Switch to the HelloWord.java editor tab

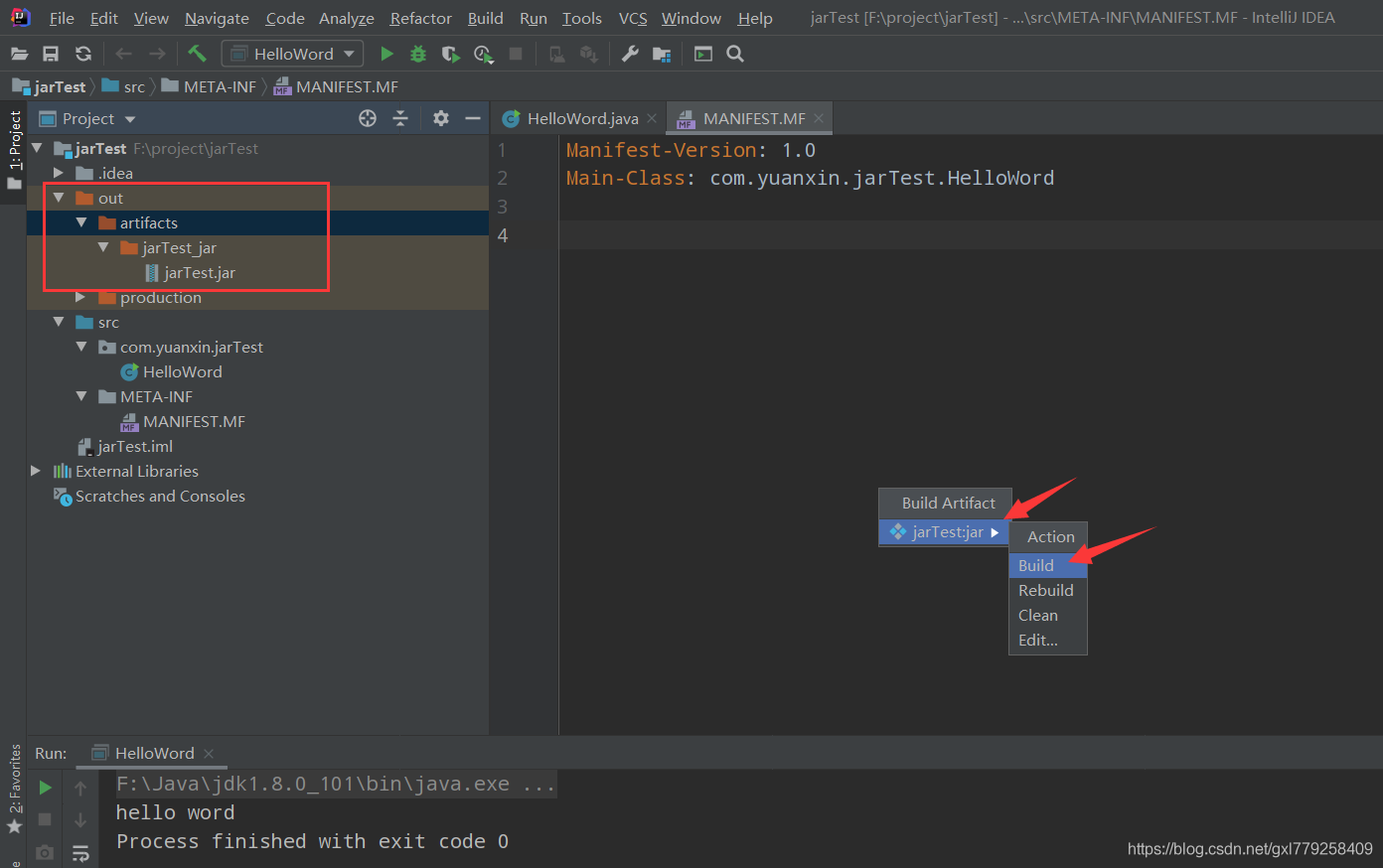coord(581,118)
